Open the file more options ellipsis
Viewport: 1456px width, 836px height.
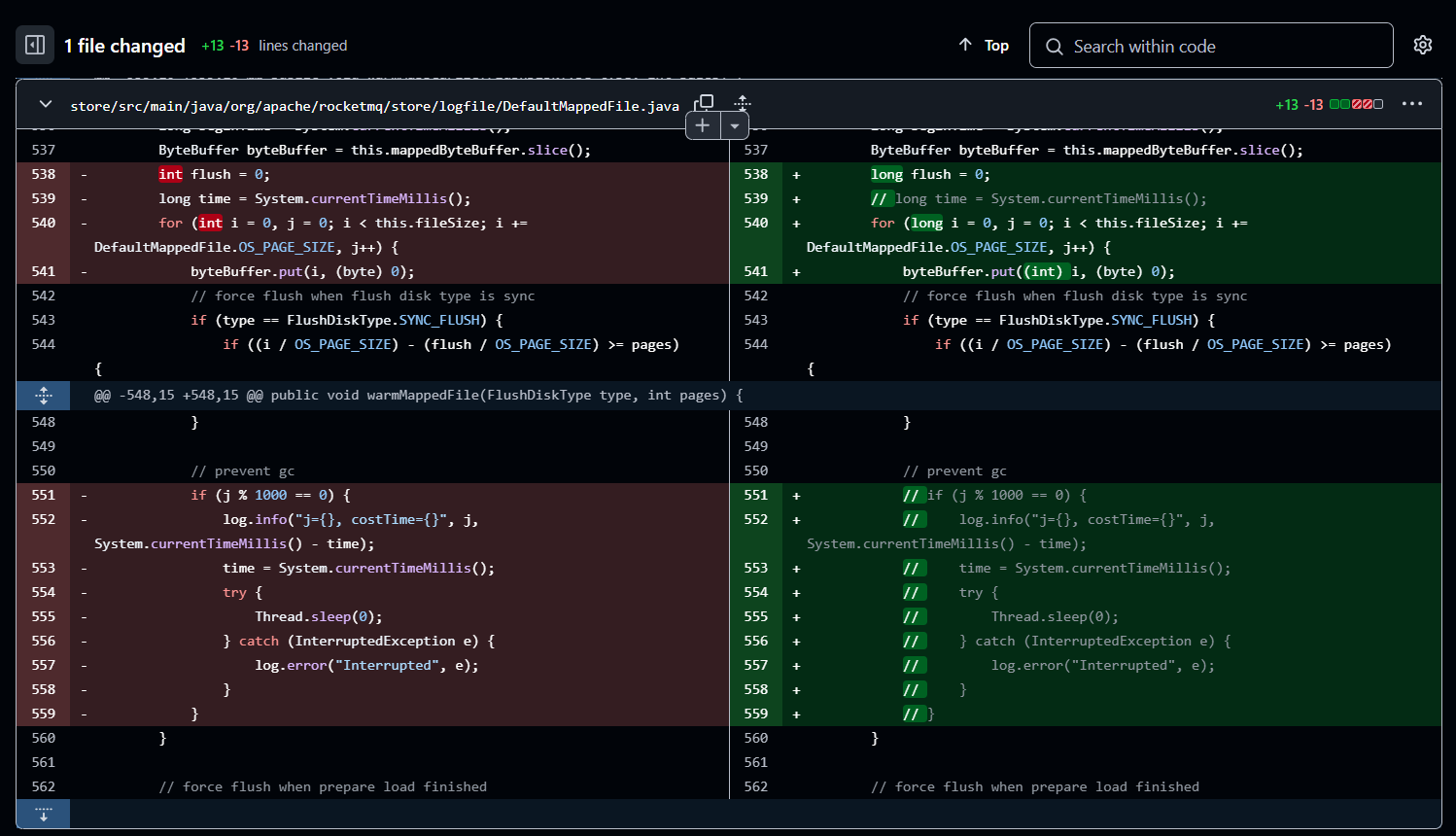coord(1412,104)
